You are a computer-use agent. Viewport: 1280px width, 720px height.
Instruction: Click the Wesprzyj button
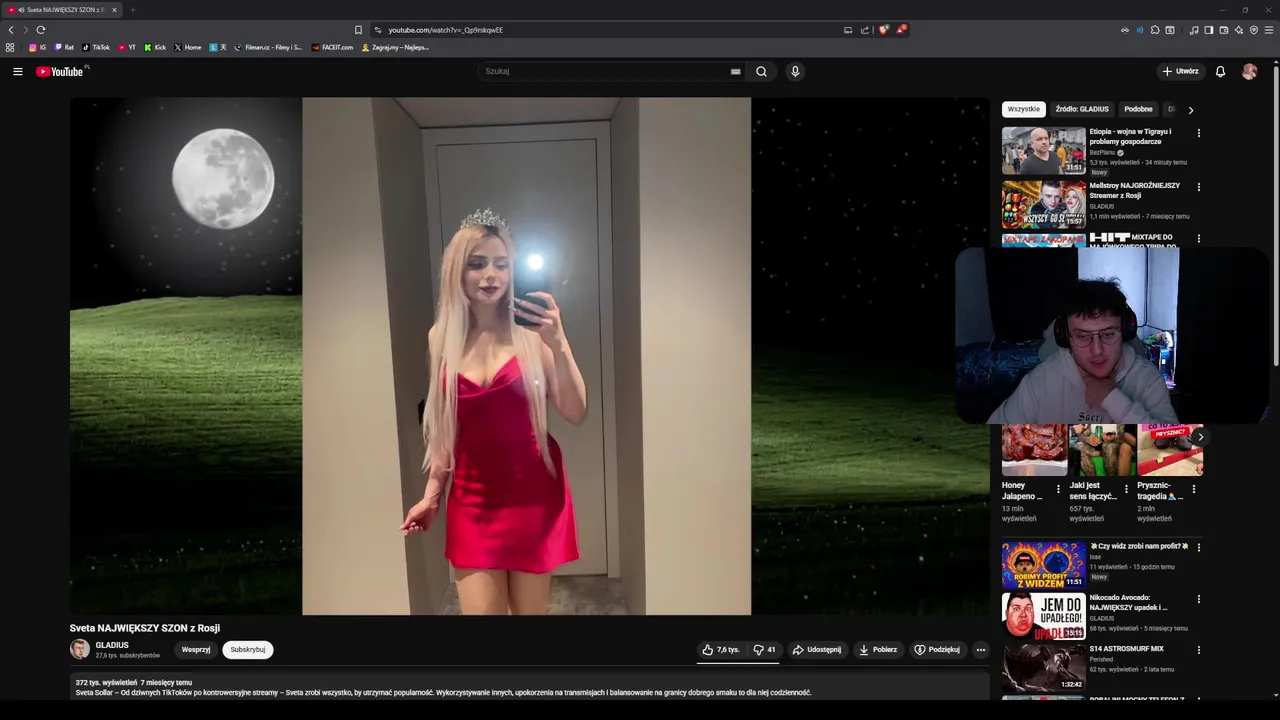(x=196, y=650)
